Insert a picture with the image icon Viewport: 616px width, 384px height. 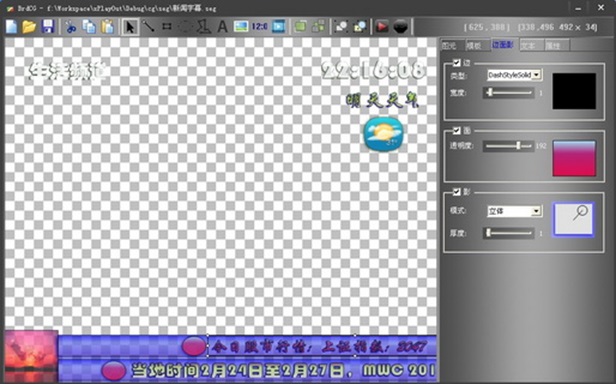coord(241,26)
